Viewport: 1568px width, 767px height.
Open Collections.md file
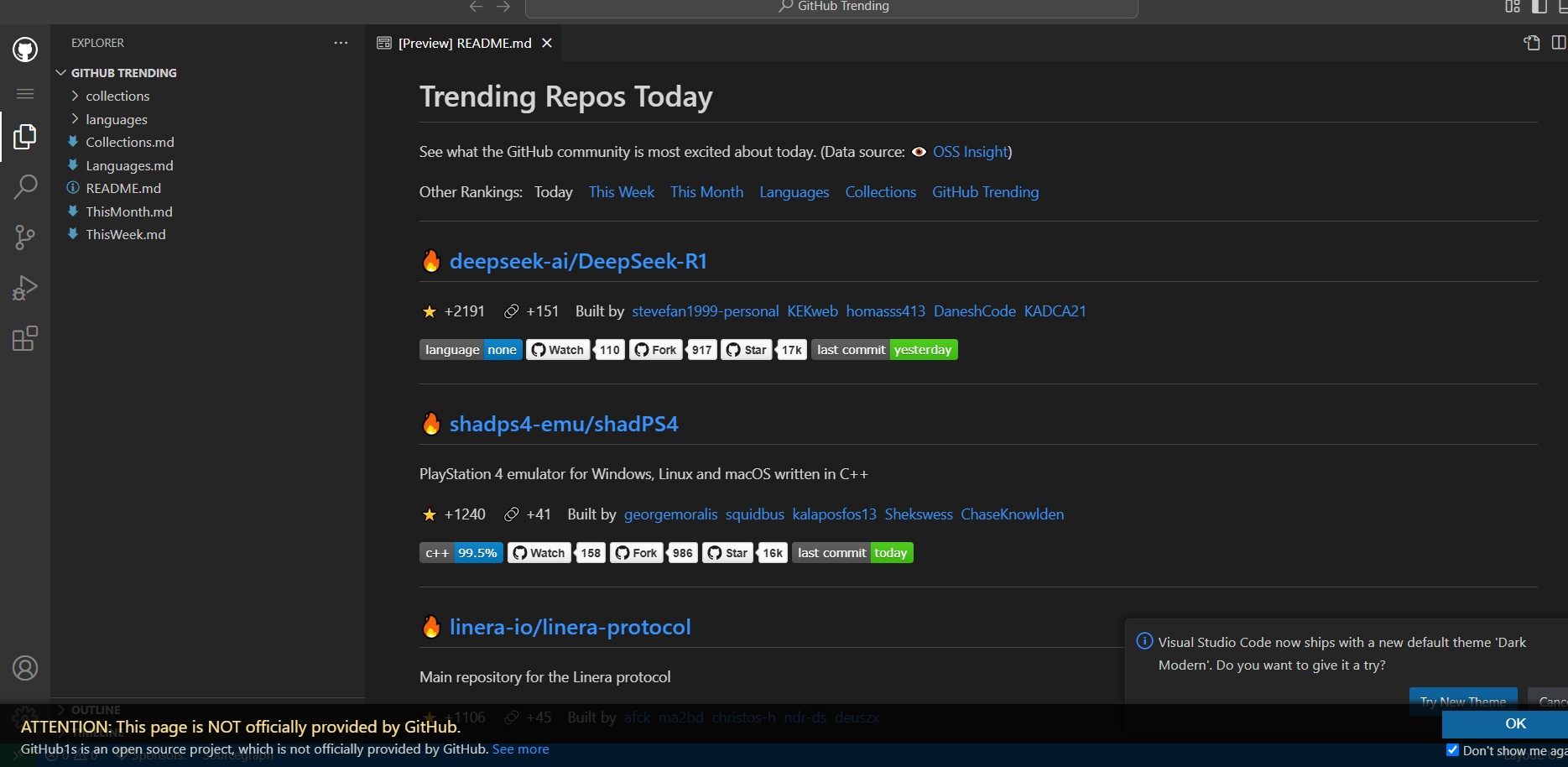point(207,142)
